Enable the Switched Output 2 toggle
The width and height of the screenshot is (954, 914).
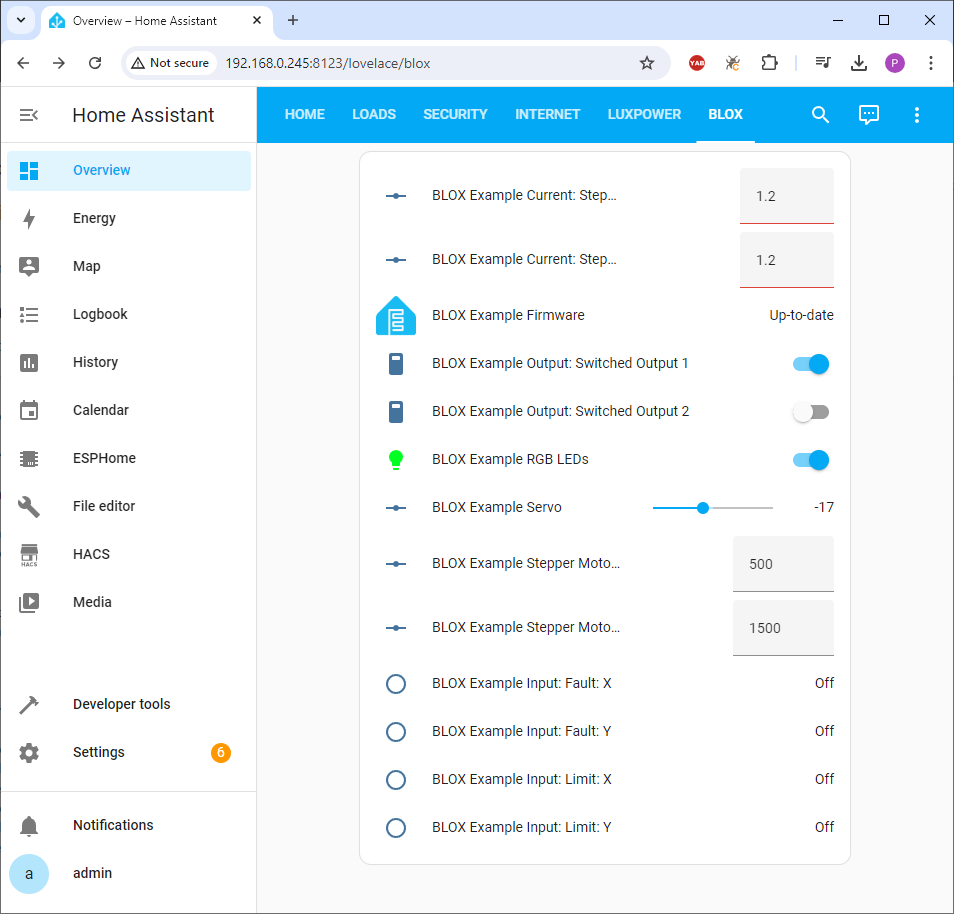coord(811,412)
